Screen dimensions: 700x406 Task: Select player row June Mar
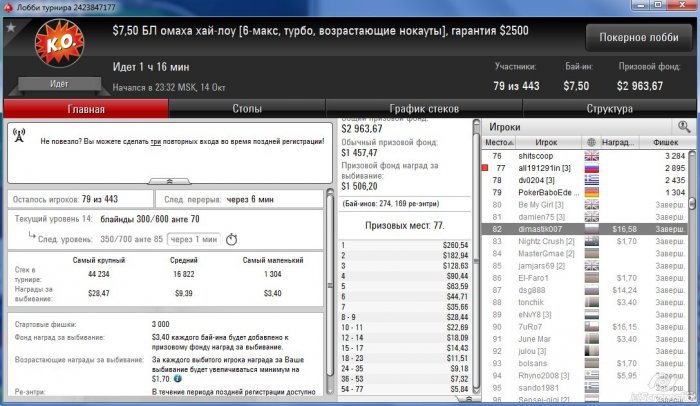coord(585,339)
